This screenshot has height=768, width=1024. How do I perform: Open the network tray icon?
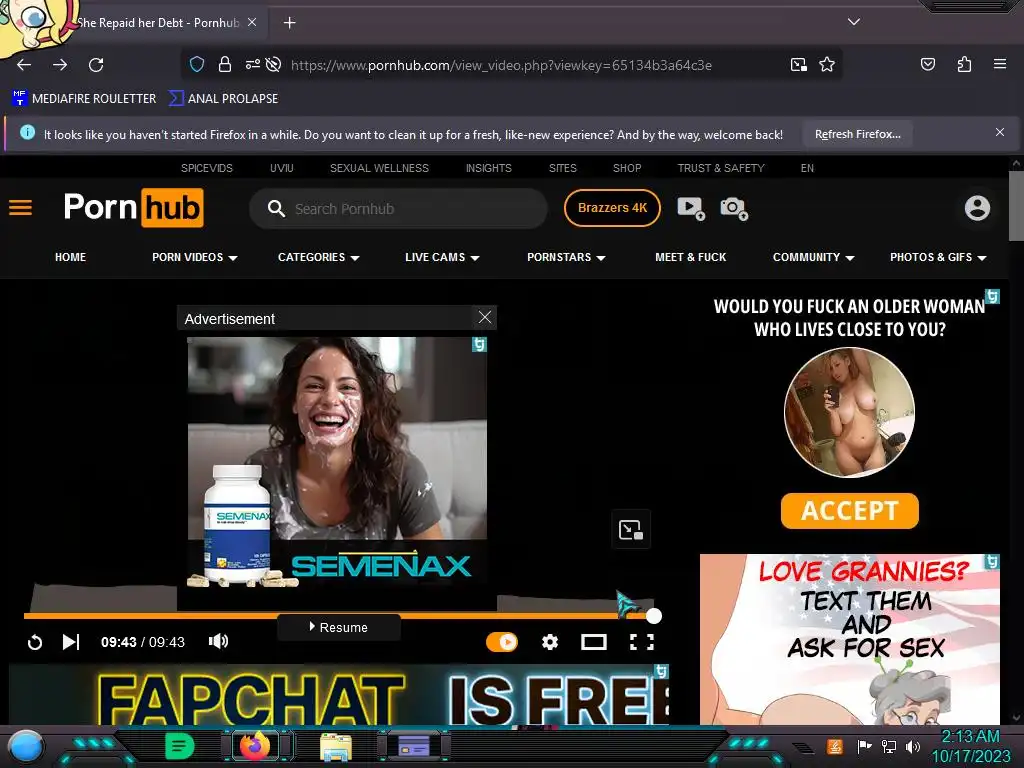(888, 746)
